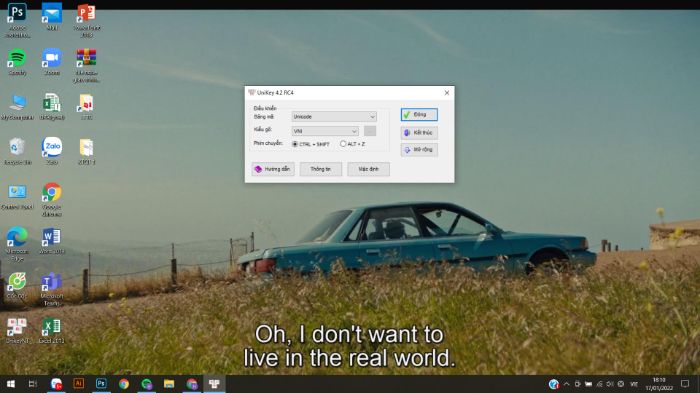Click the Thông tin button
This screenshot has width=700, height=393.
321,169
